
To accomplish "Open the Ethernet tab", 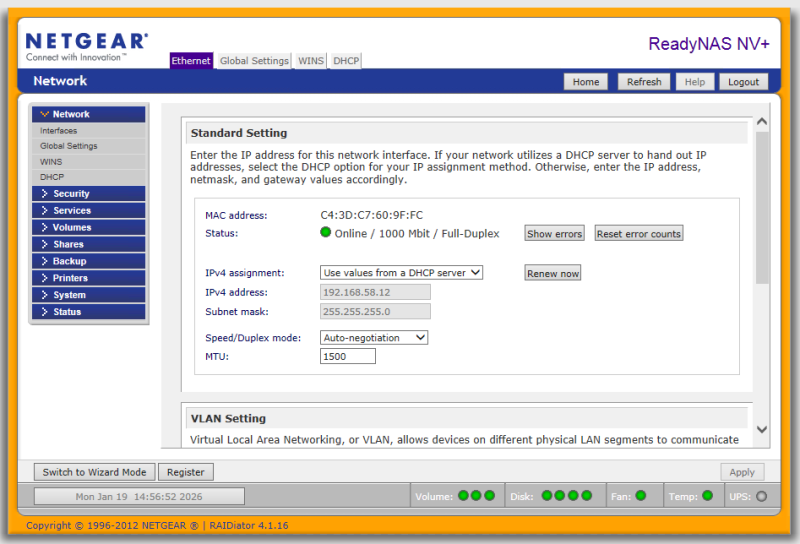I will 191,61.
